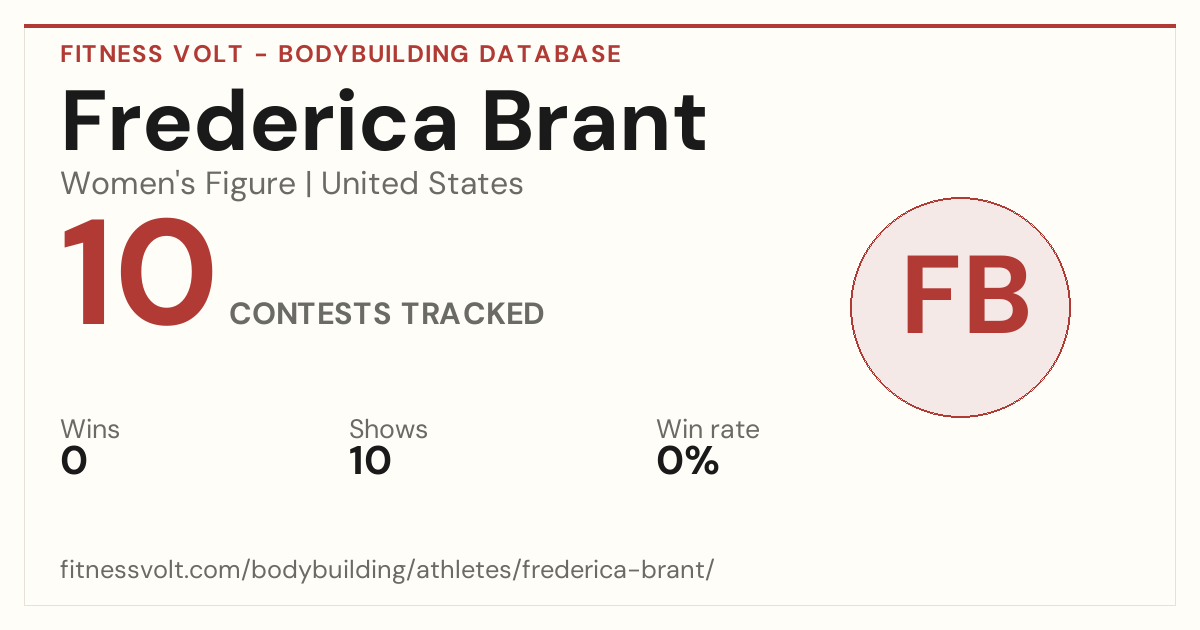Click the FB initials avatar circle
The image size is (1200, 630).
960,307
